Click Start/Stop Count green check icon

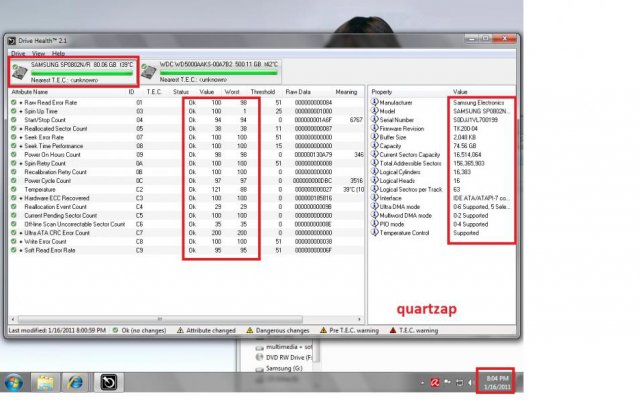[x=14, y=120]
